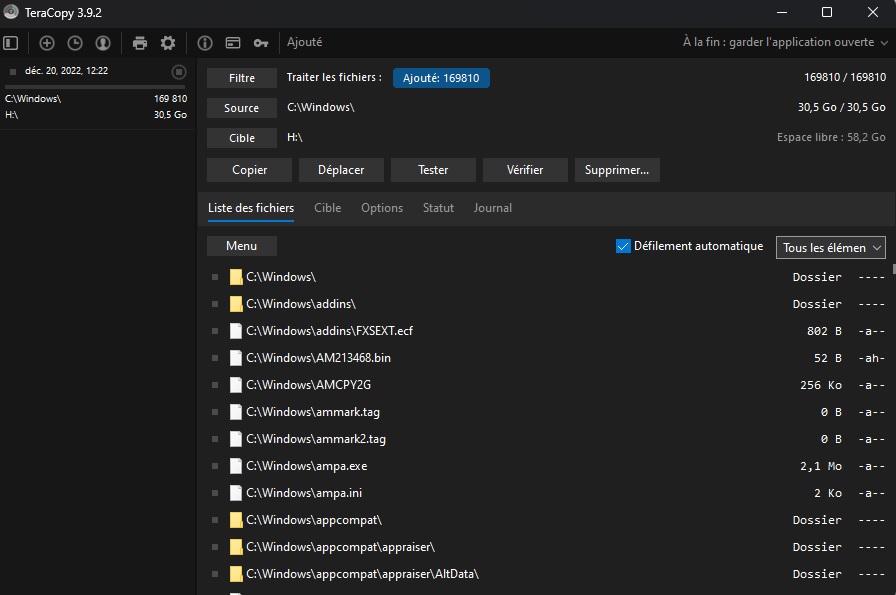896x595 pixels.
Task: Stop the job with the circular stop icon
Action: pyautogui.click(x=179, y=71)
